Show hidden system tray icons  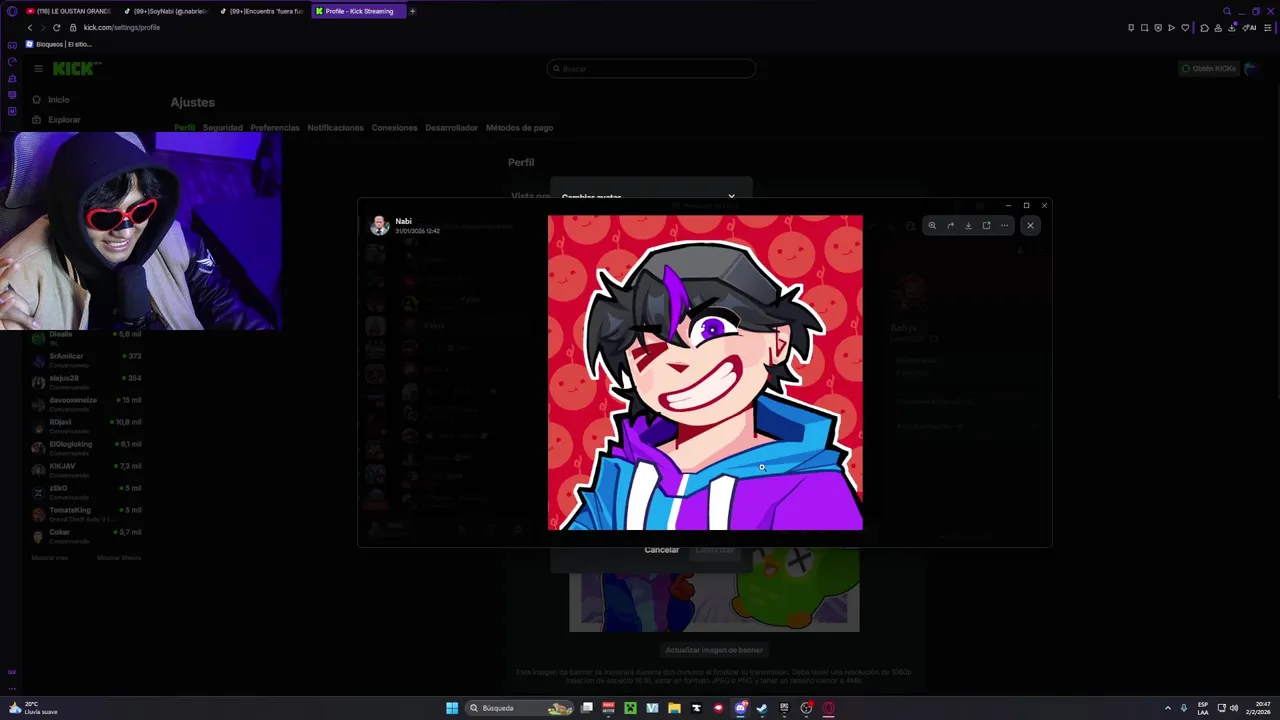[x=1167, y=708]
